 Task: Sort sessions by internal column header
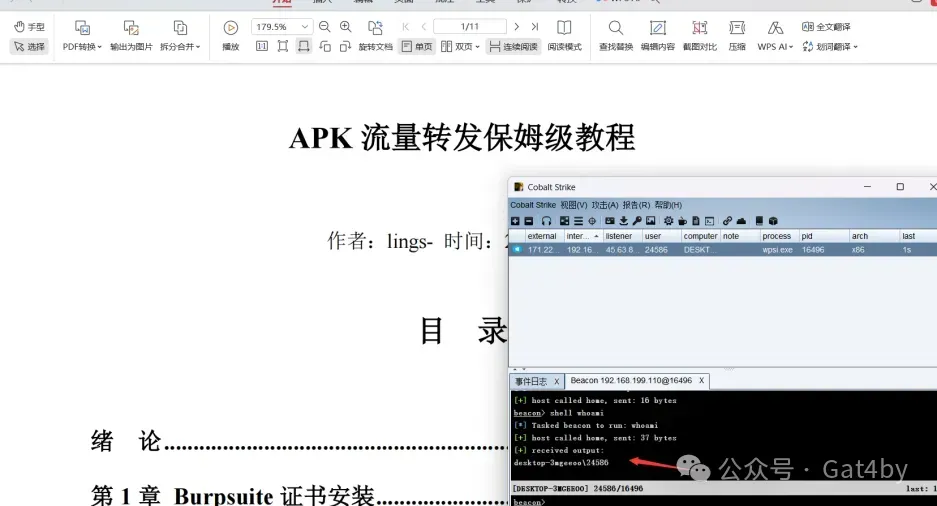583,236
